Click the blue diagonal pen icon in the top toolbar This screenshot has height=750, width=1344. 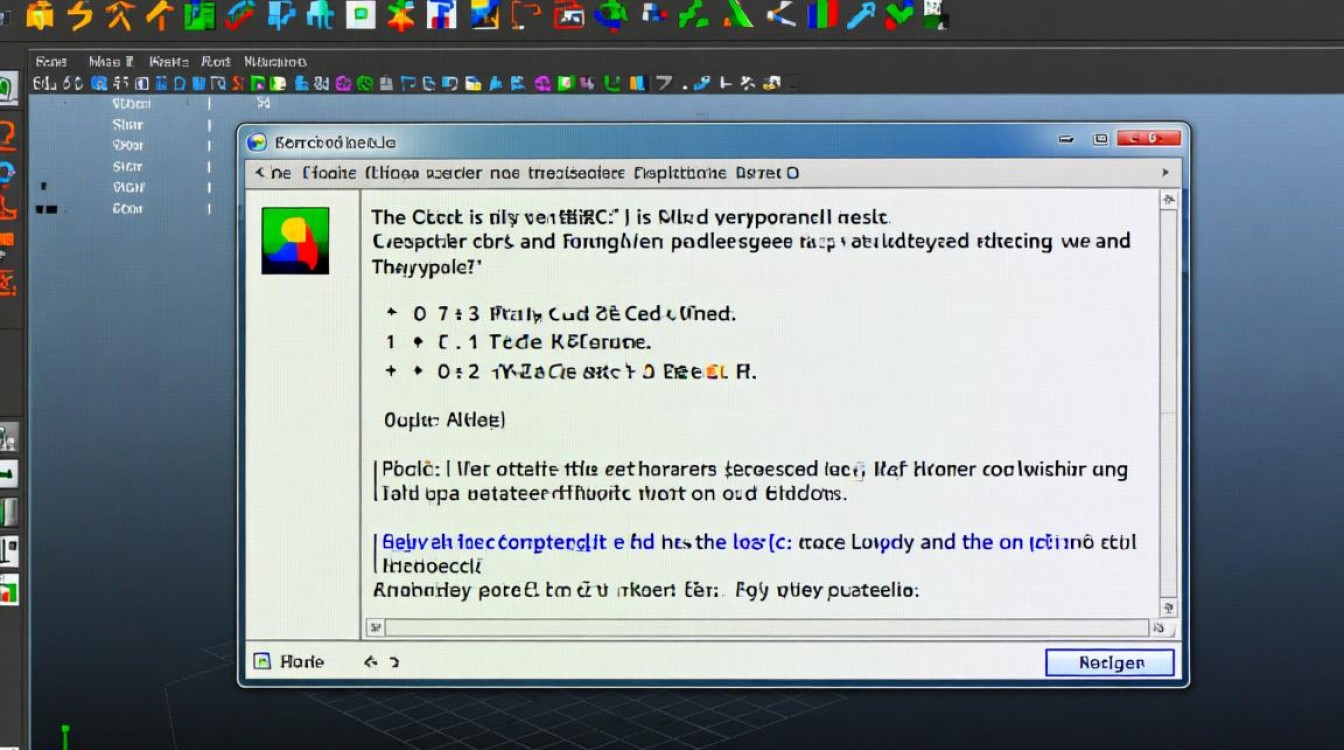(861, 14)
